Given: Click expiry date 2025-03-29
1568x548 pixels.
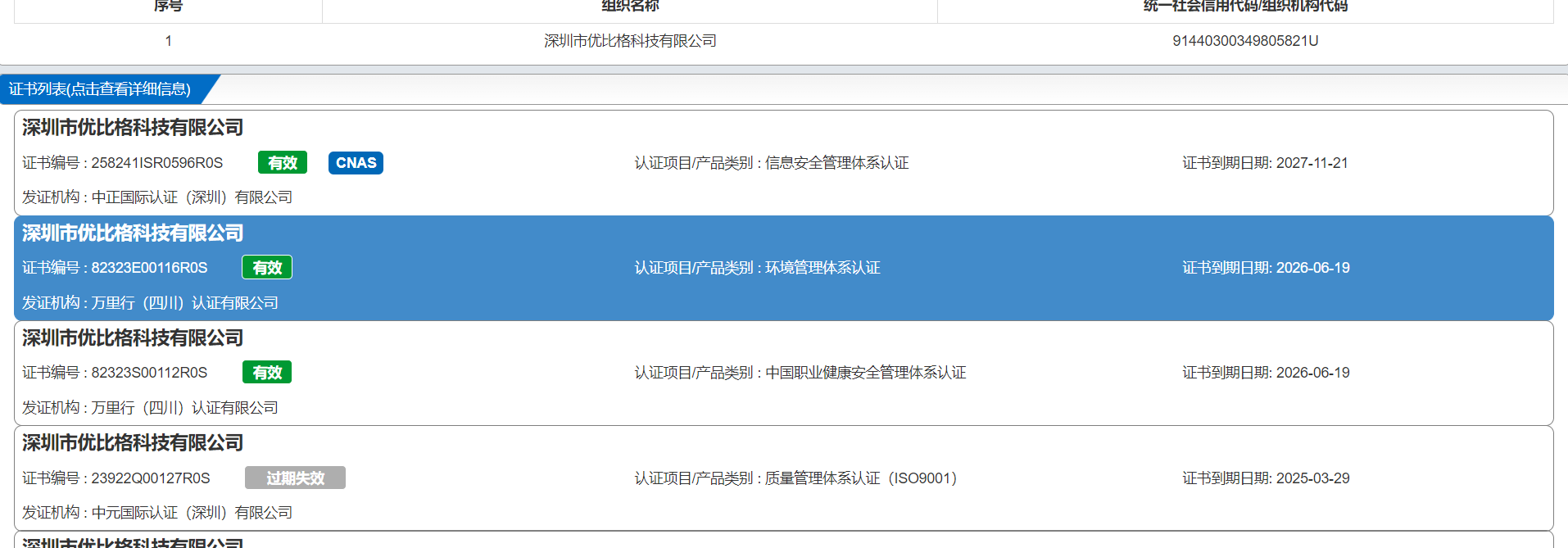Looking at the screenshot, I should (x=1312, y=478).
